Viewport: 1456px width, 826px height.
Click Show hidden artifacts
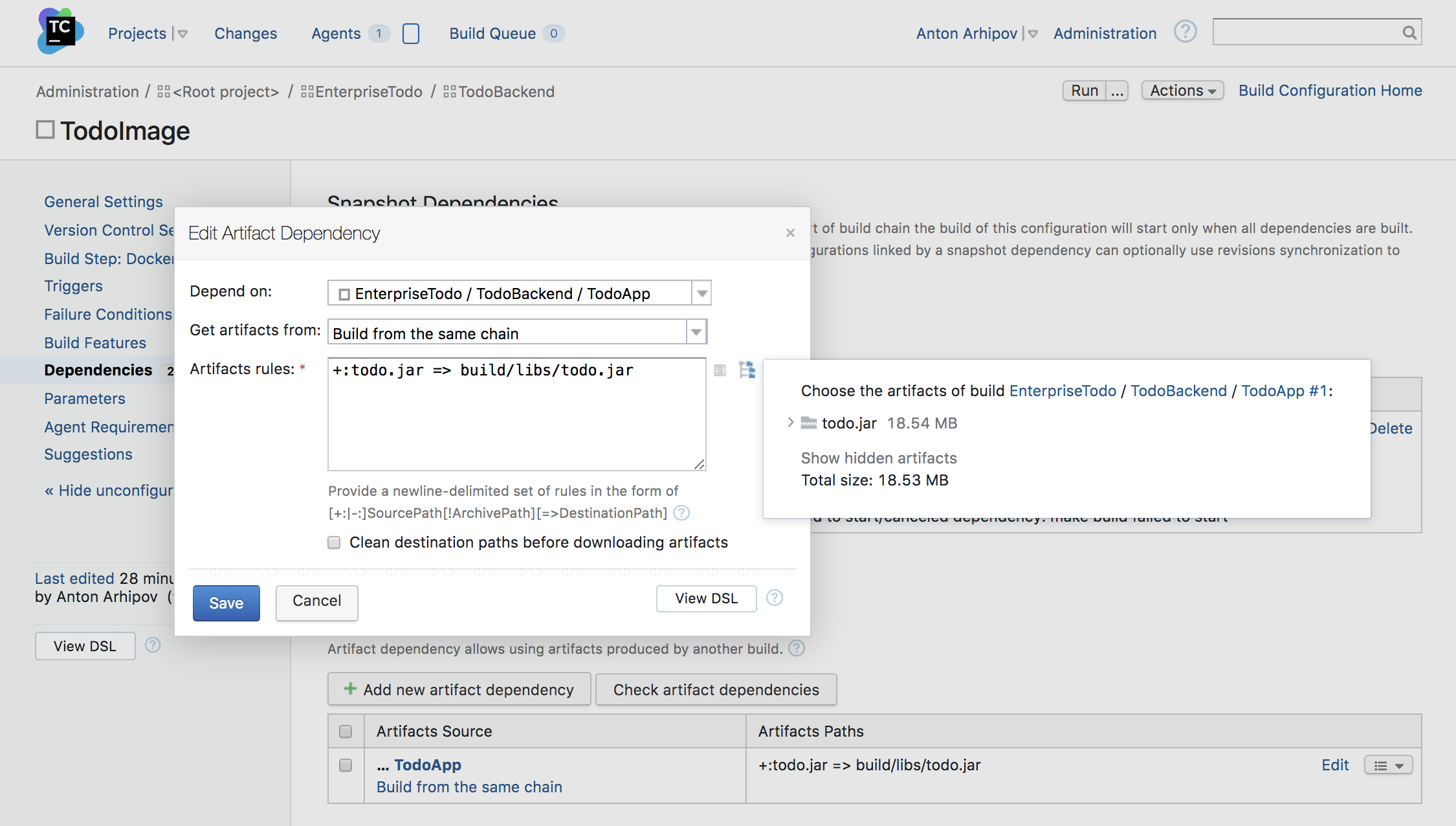(879, 458)
